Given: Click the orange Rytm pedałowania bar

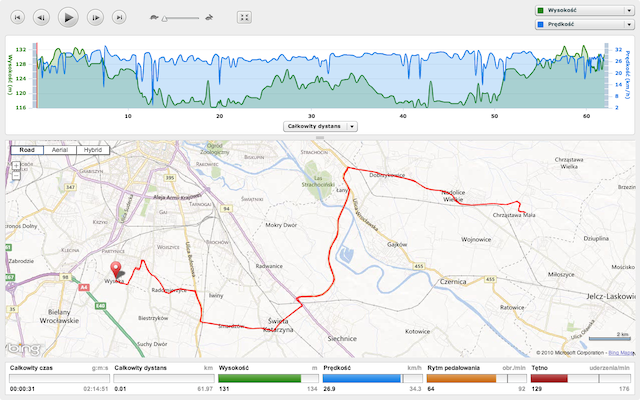Looking at the screenshot, I should tap(461, 378).
